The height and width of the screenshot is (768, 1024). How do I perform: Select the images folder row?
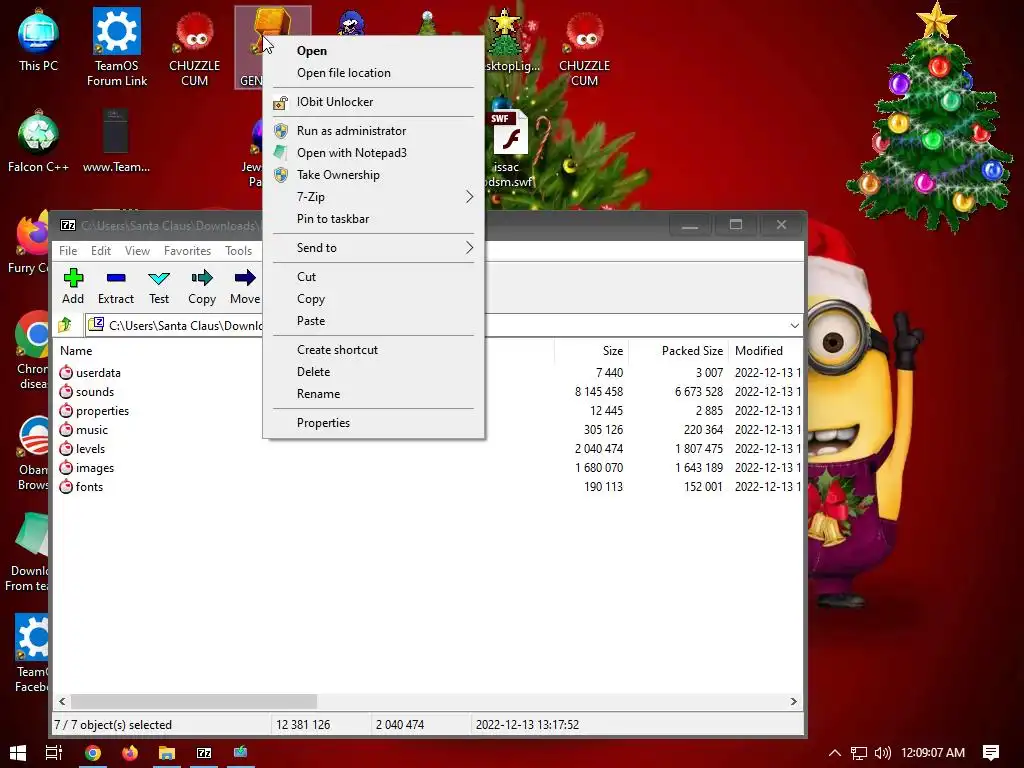[428, 468]
